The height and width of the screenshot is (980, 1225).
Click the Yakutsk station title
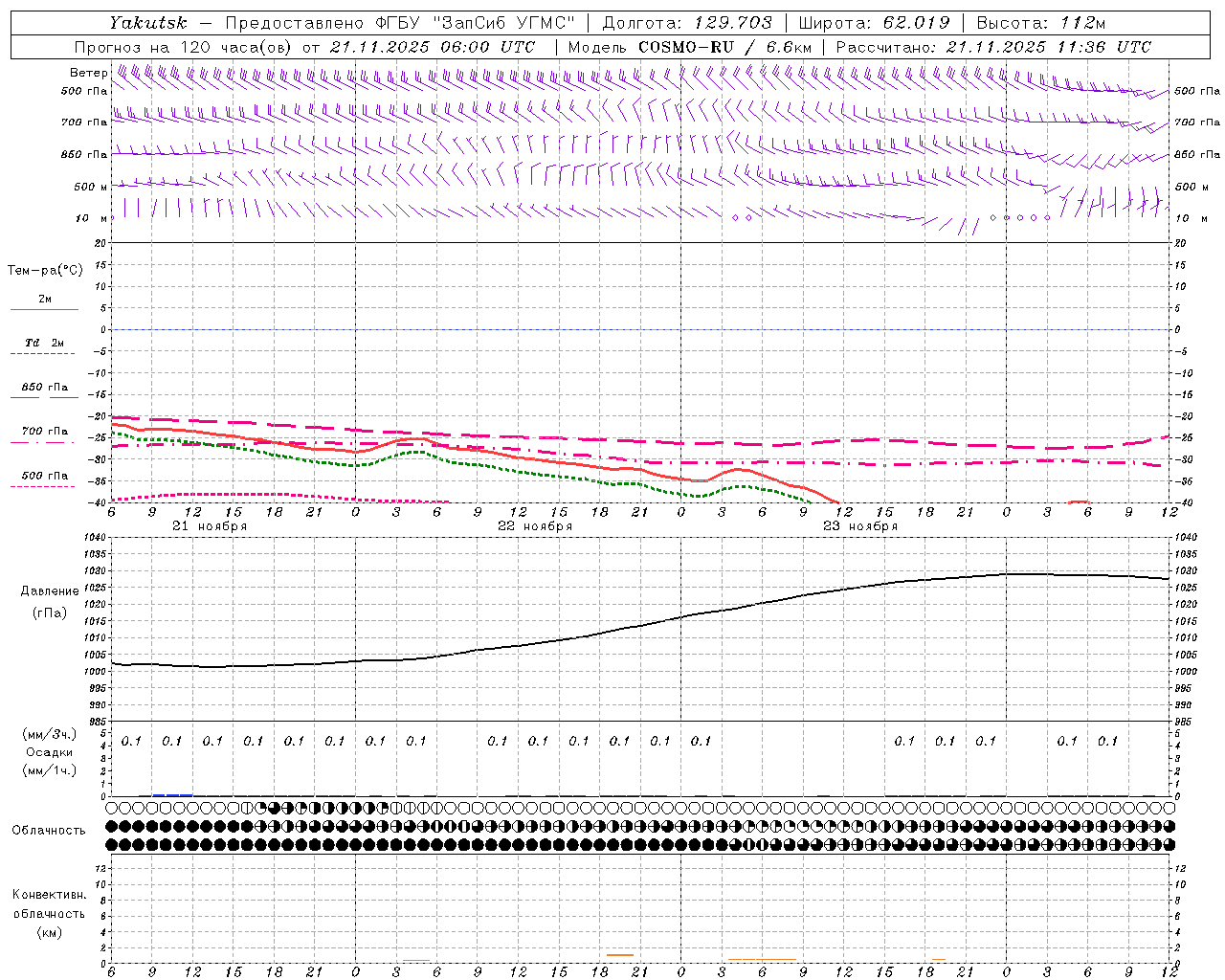coord(147,23)
